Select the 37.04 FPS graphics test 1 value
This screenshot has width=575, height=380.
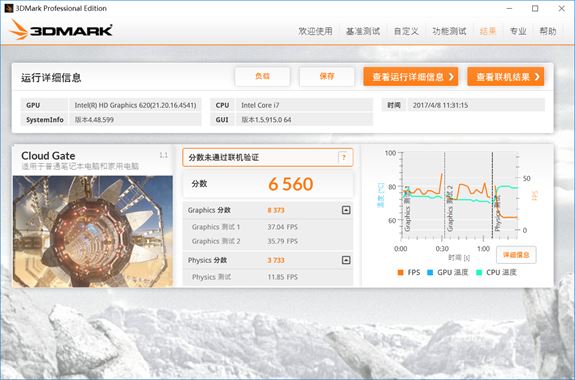282,227
